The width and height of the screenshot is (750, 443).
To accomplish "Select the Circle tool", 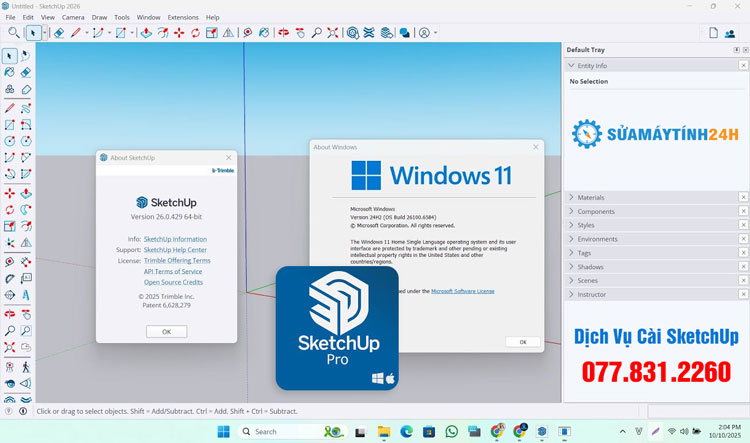I will 10,141.
